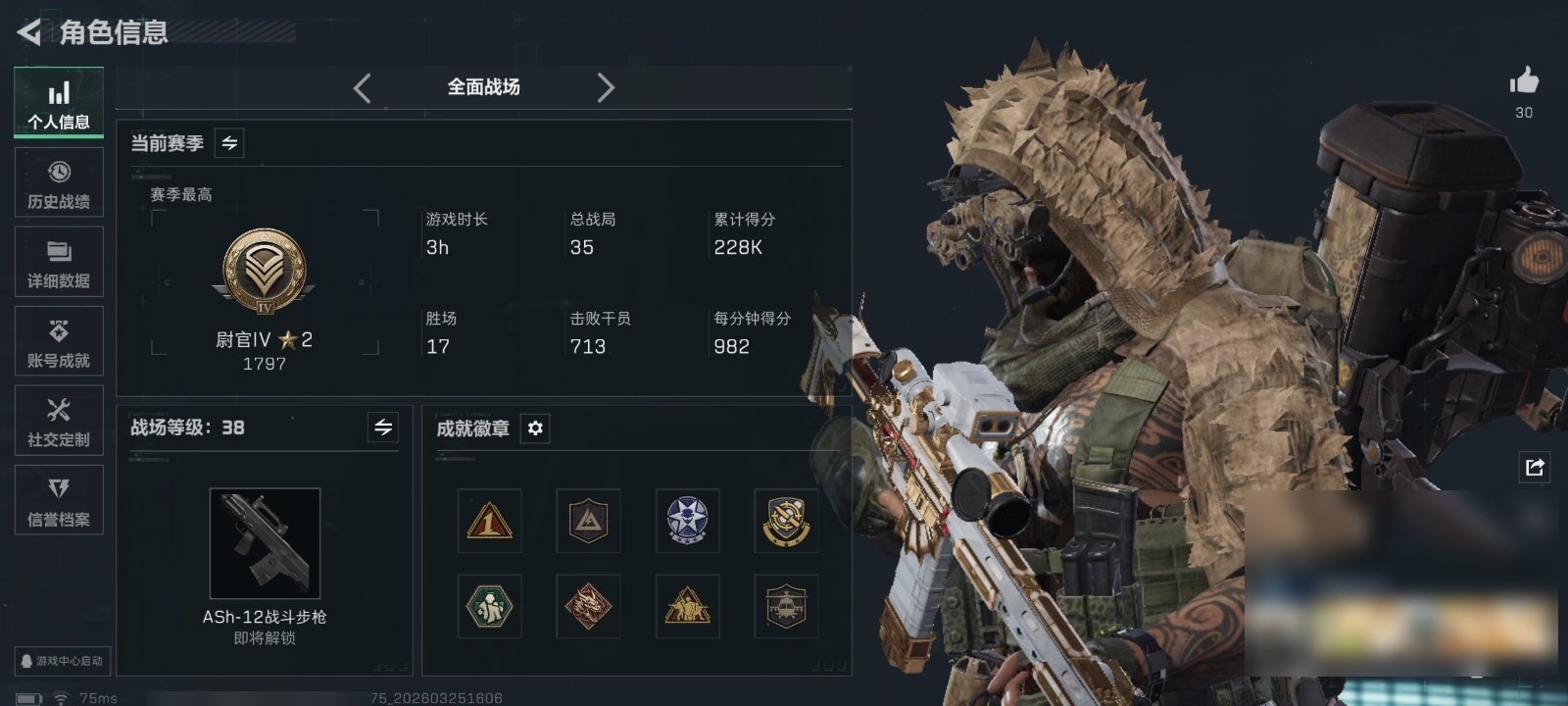Open 成就徽章 gear settings
The height and width of the screenshot is (706, 1568).
click(535, 429)
